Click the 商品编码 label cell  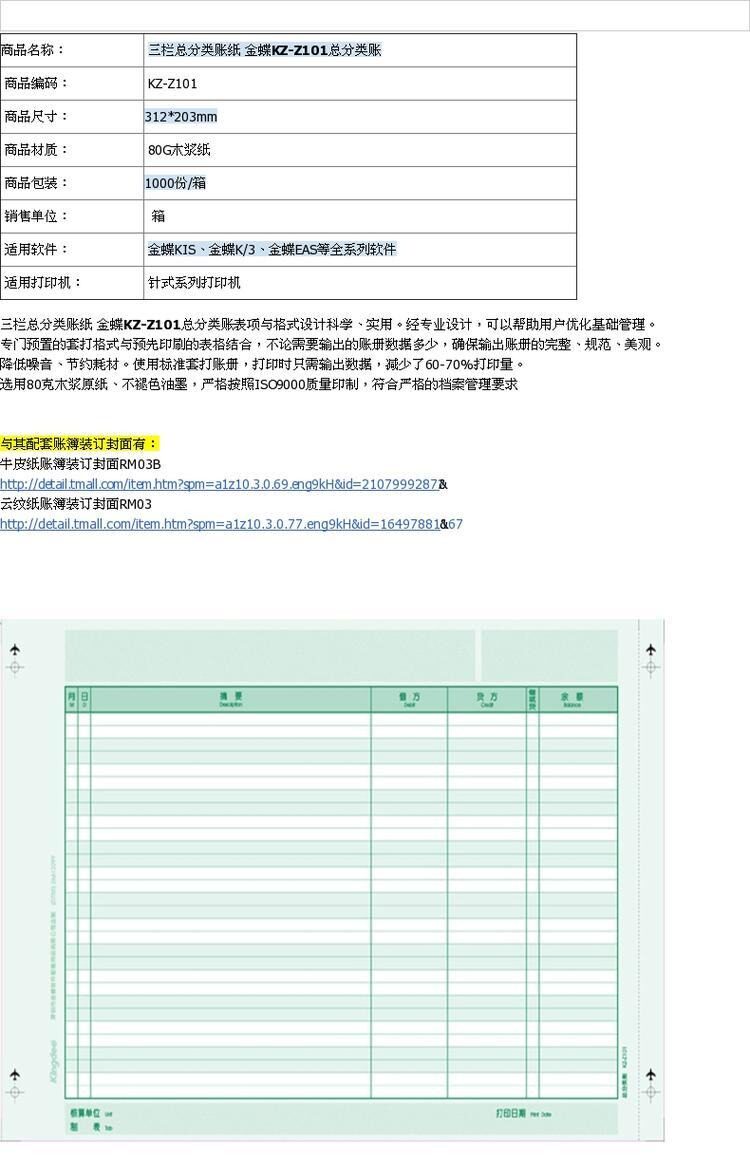[x=72, y=84]
